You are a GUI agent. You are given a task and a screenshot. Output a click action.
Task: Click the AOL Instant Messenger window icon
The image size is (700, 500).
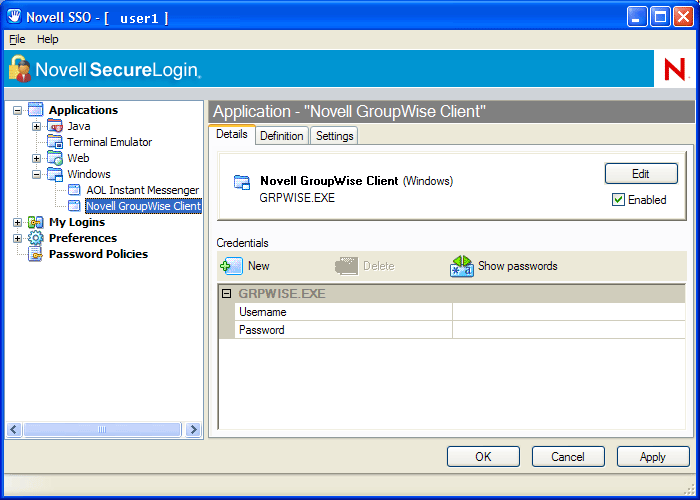click(x=74, y=190)
